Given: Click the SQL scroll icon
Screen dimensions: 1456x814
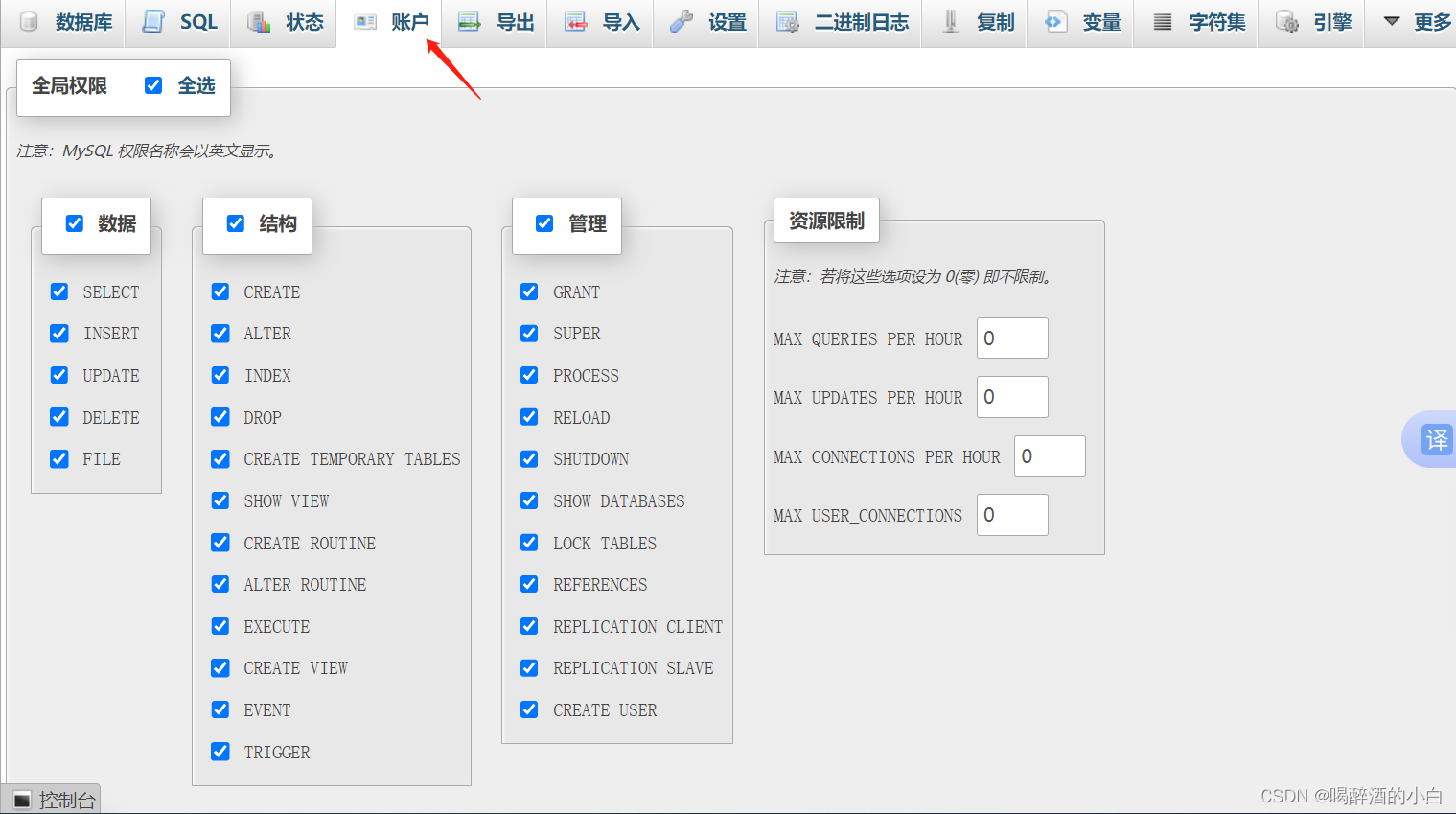Looking at the screenshot, I should click(x=153, y=21).
